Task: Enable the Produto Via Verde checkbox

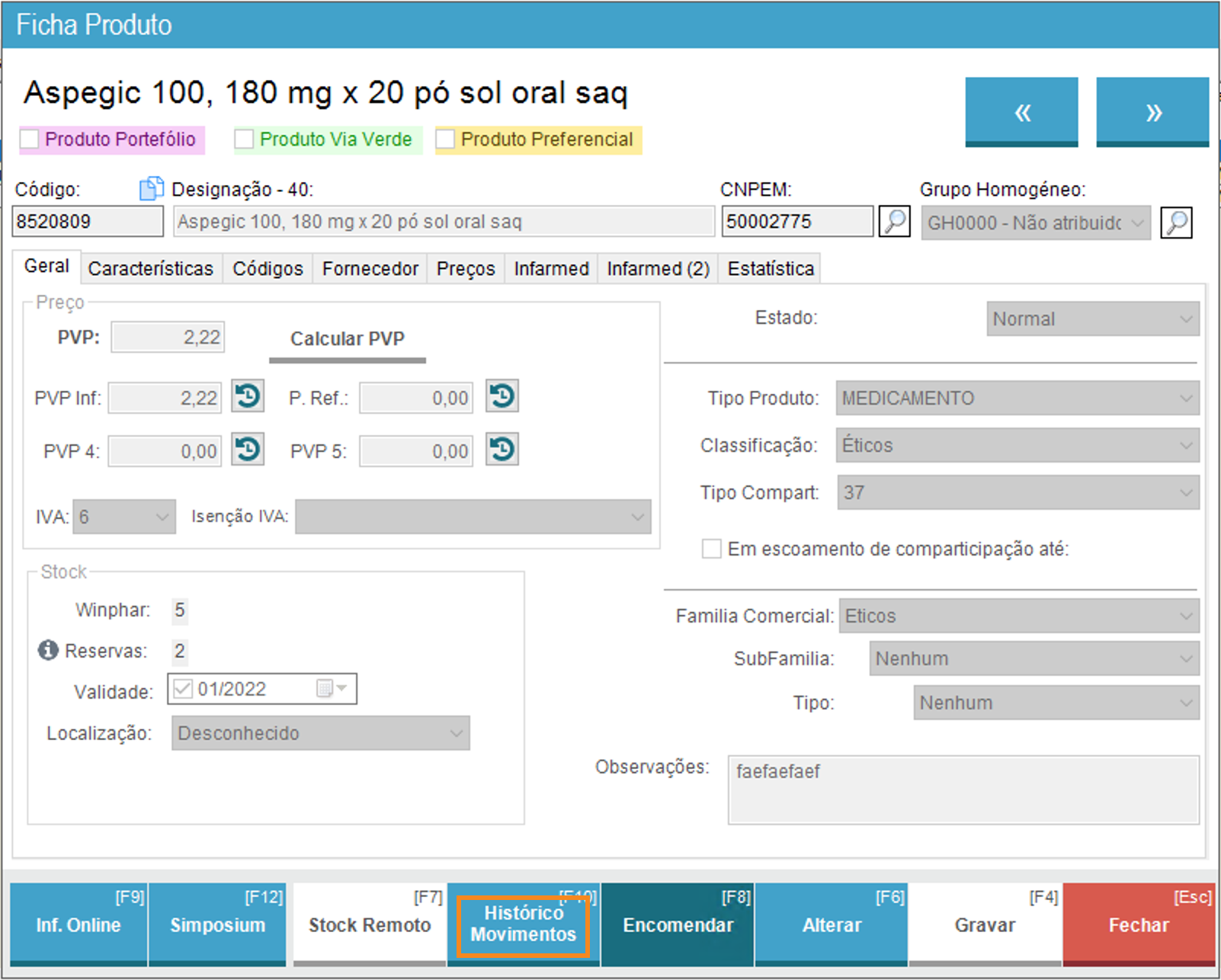Action: (244, 139)
